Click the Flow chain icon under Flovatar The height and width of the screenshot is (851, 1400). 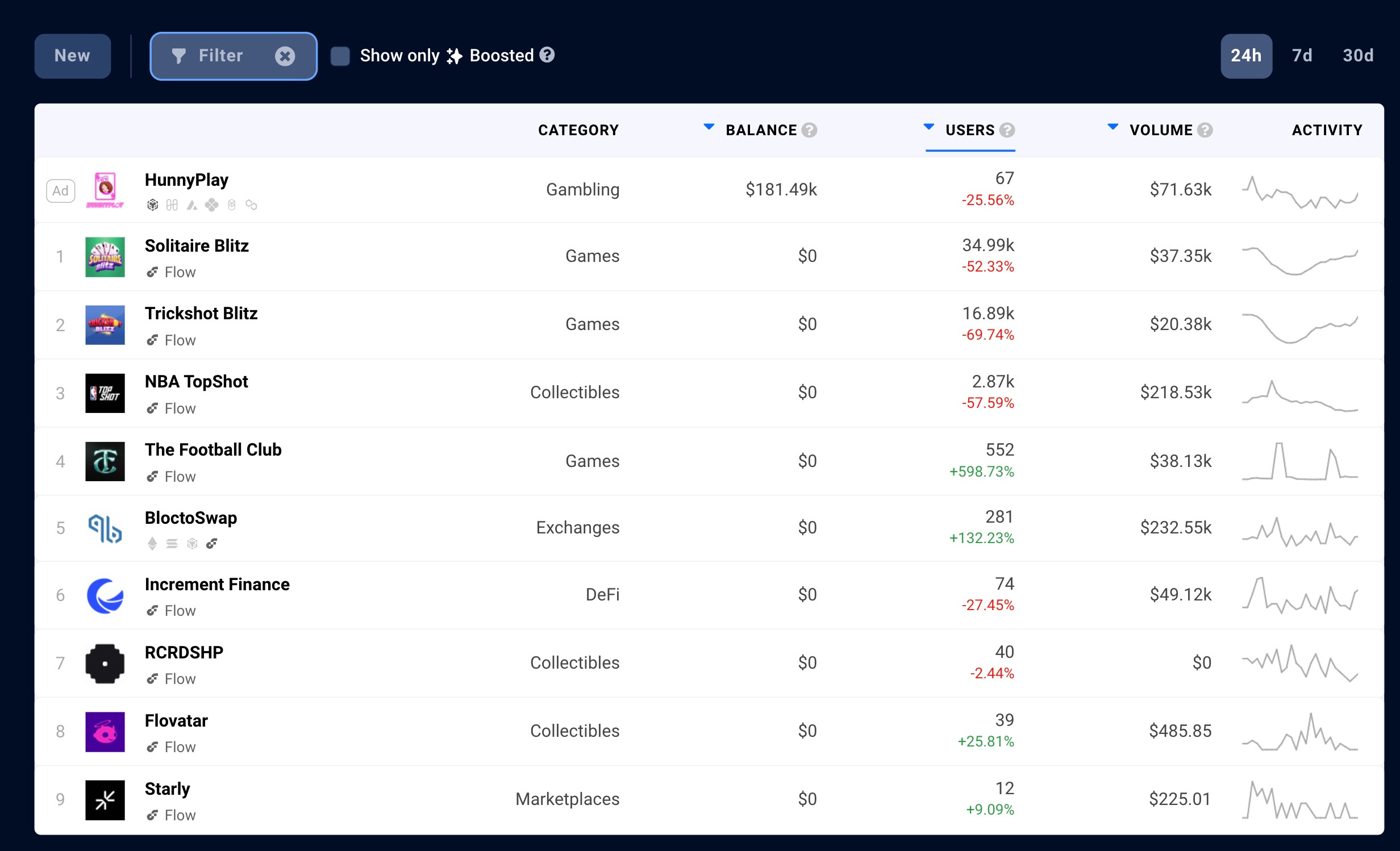[x=152, y=747]
